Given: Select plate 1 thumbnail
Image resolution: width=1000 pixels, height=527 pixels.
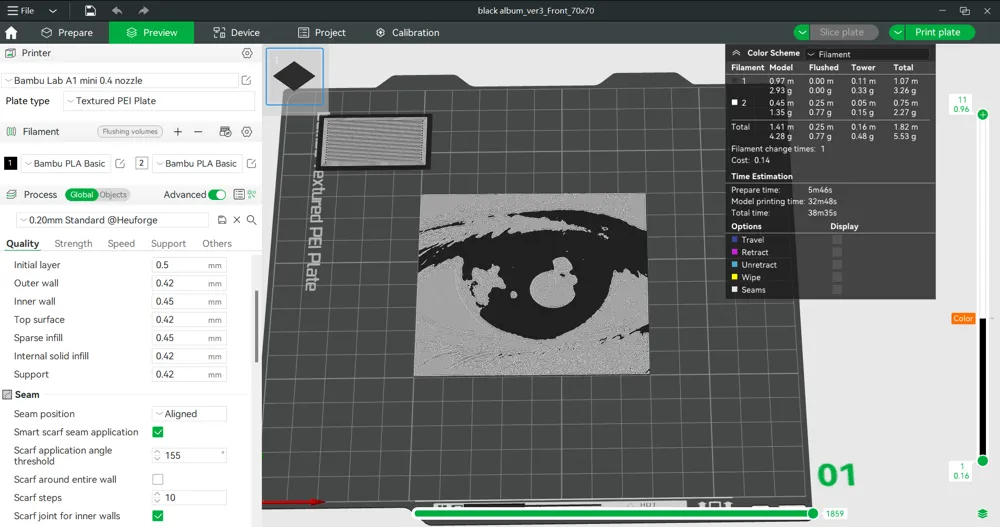Looking at the screenshot, I should (x=295, y=76).
